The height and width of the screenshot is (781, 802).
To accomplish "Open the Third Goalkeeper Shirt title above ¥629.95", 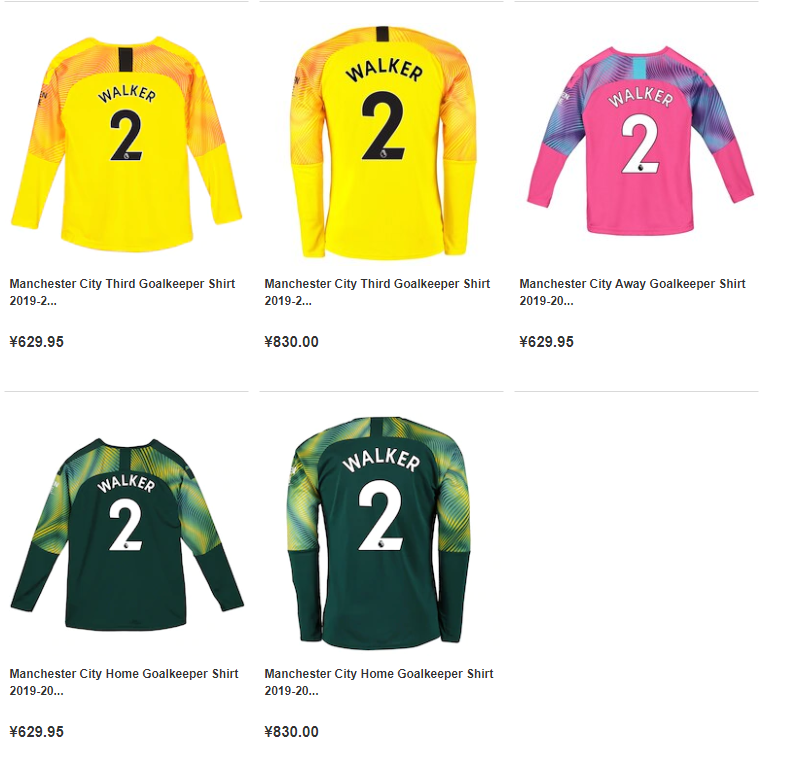I will [x=122, y=292].
